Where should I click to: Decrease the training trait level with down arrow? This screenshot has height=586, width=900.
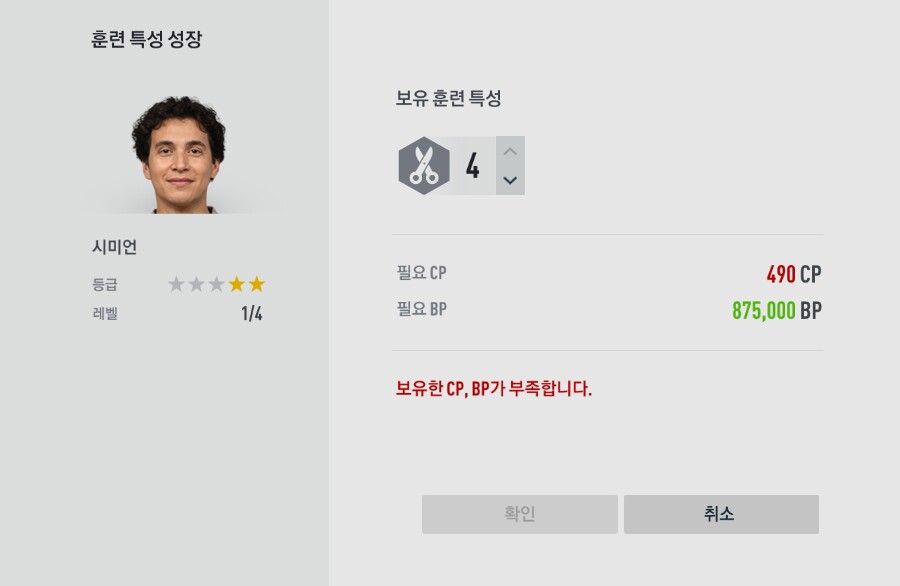click(510, 180)
